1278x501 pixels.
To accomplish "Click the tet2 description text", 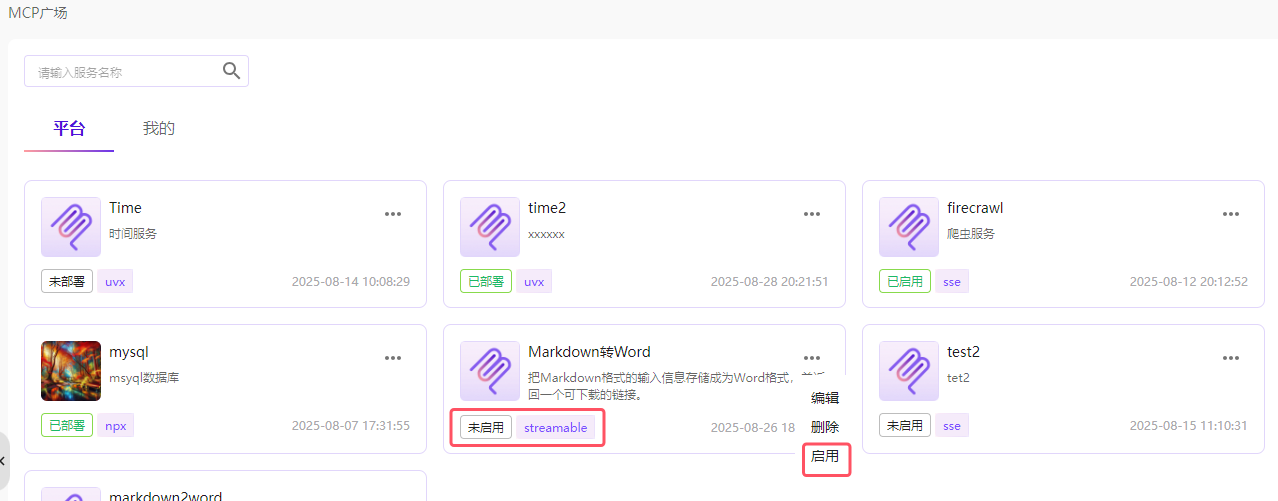I will [958, 377].
